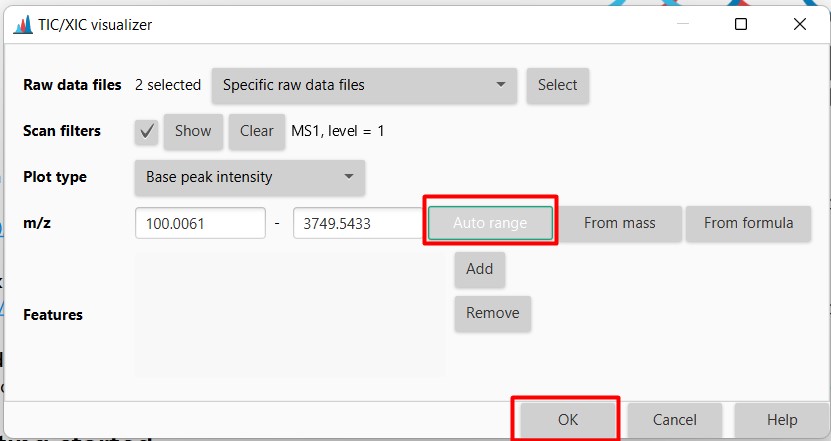The width and height of the screenshot is (831, 441).
Task: Maximize the TIC/XIC visualizer window
Action: coord(741,23)
